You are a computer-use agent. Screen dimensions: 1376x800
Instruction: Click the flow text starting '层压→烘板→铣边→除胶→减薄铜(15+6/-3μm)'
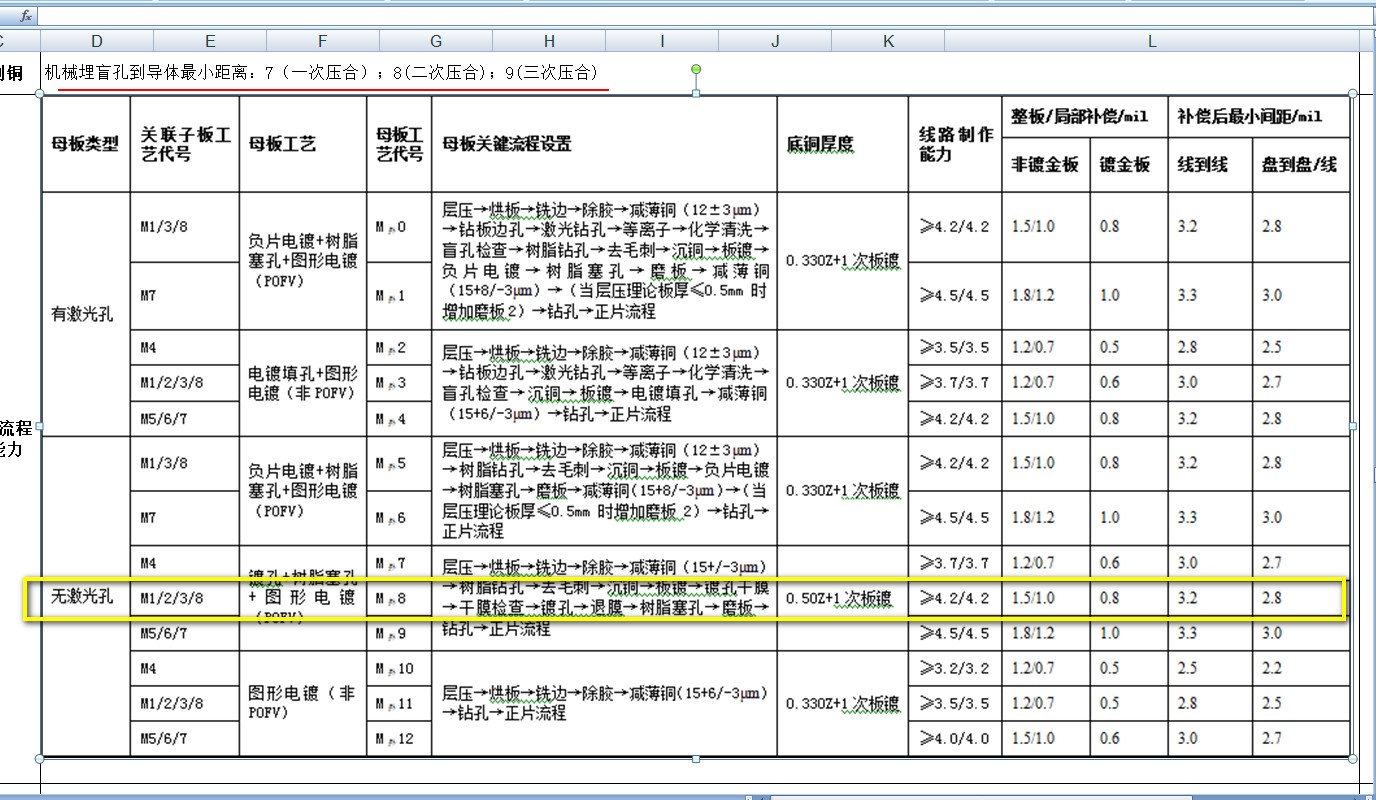click(604, 703)
